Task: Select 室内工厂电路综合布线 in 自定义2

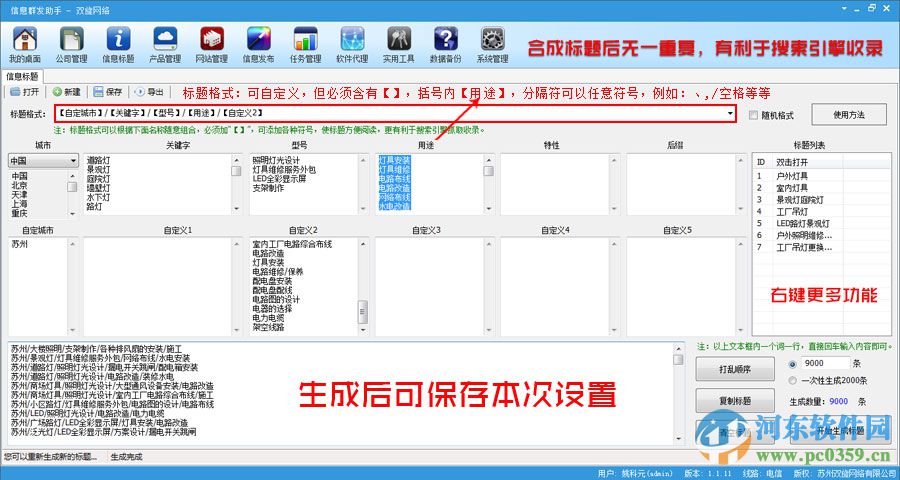Action: click(x=292, y=244)
